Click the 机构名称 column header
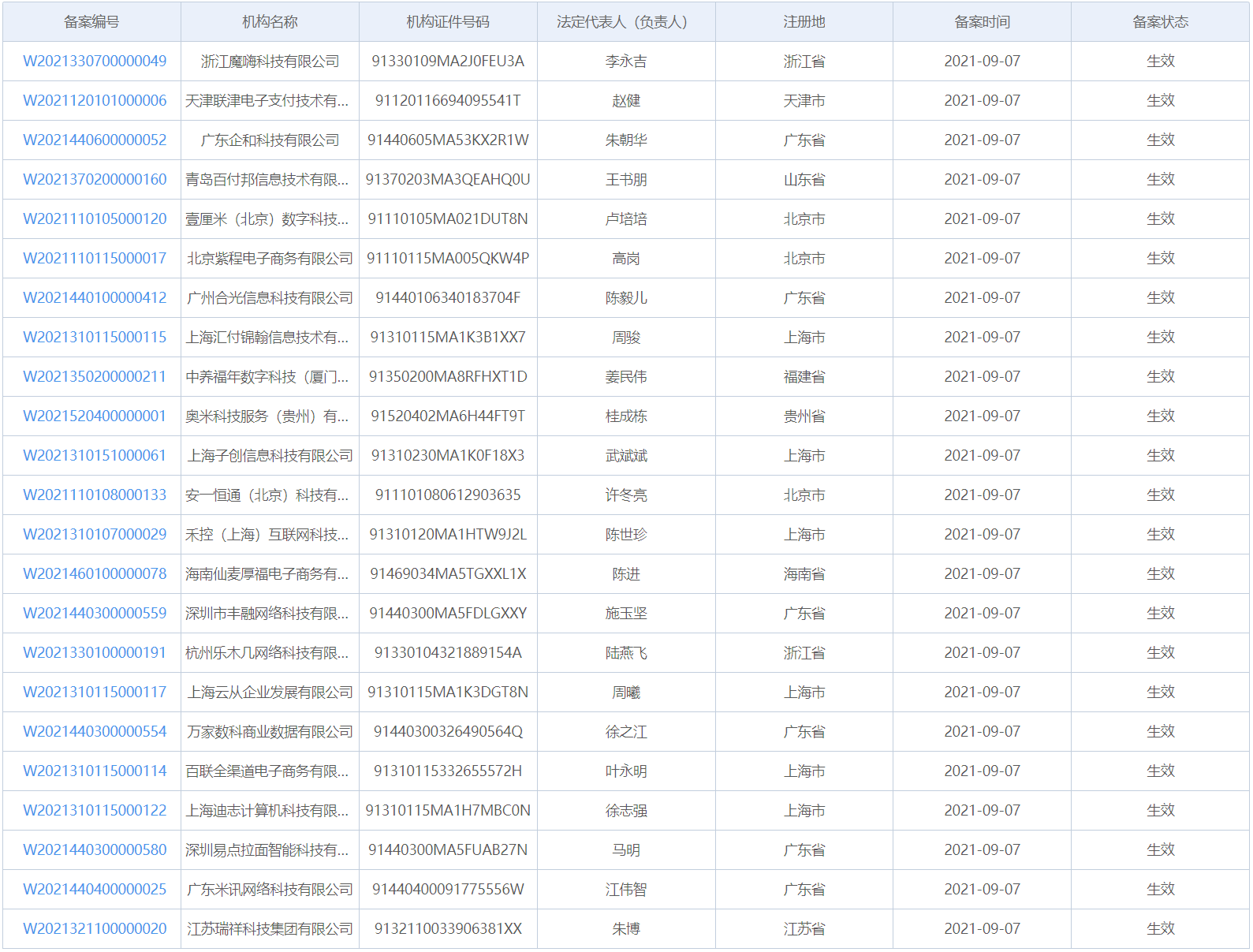The image size is (1253, 952). tap(270, 22)
